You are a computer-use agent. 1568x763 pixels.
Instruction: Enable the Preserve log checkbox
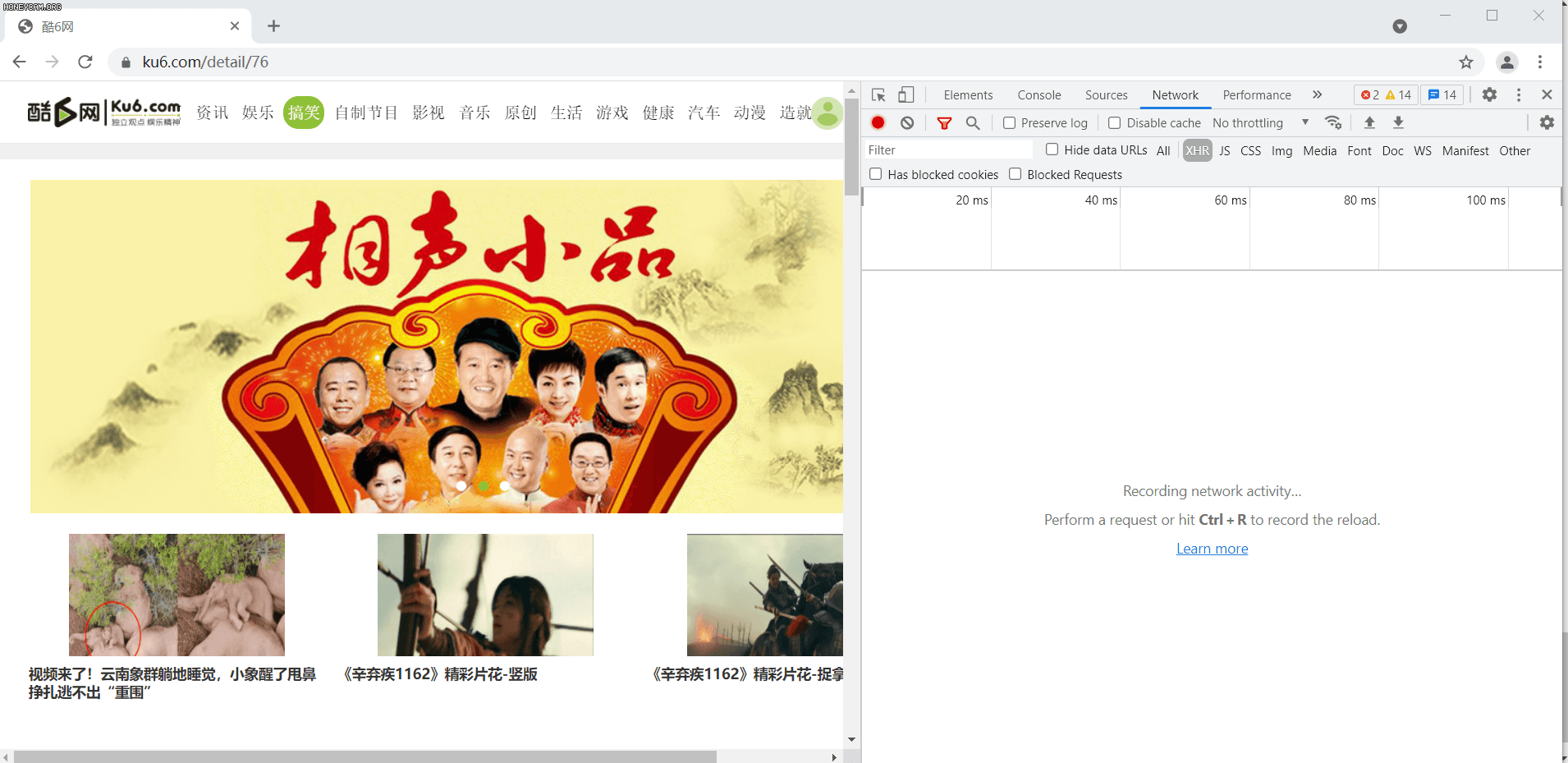(1009, 122)
